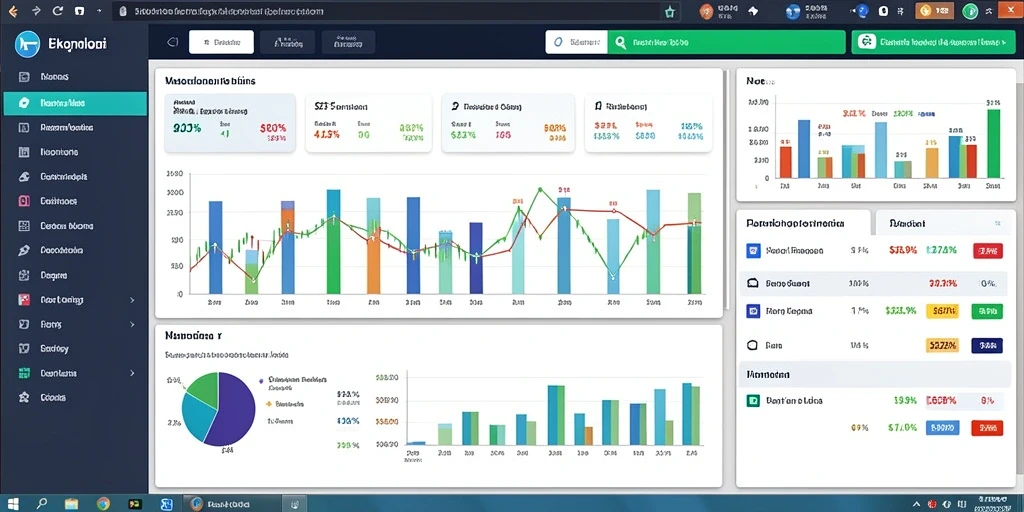Screen dimensions: 1024x512
Task: Click the green button at top right
Action: click(x=933, y=42)
